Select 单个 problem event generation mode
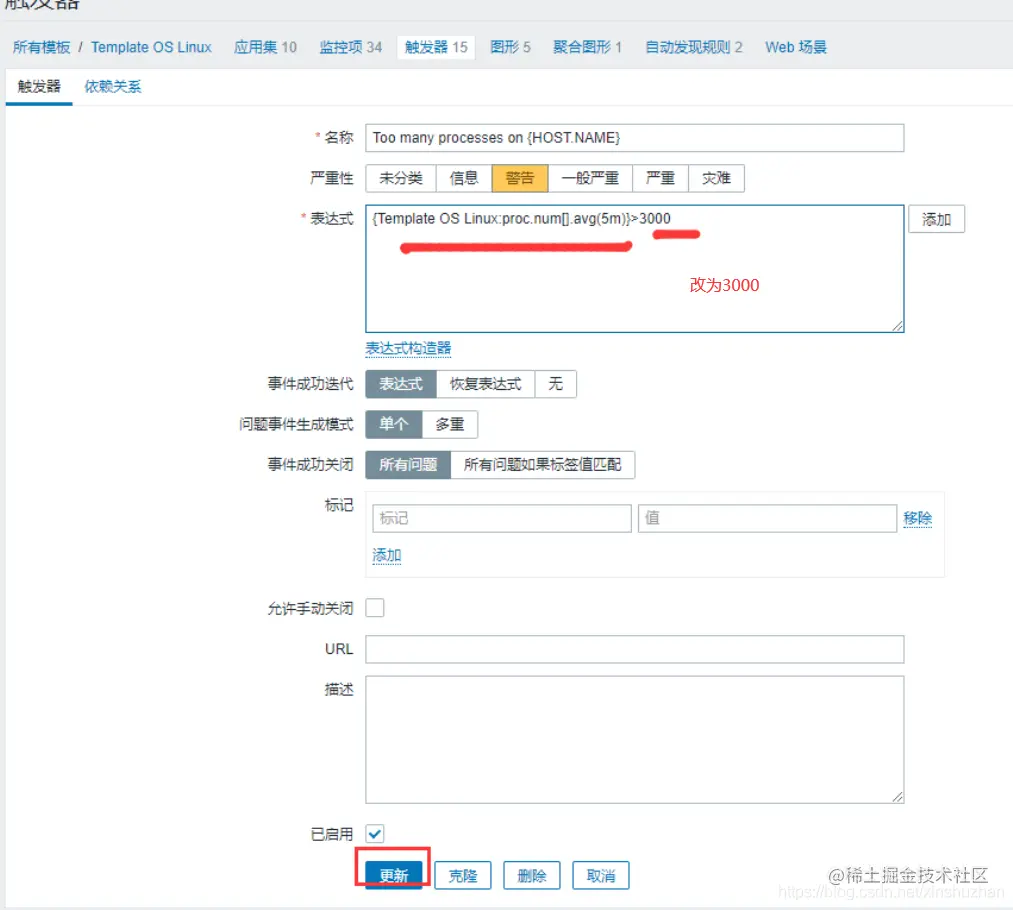 (393, 424)
